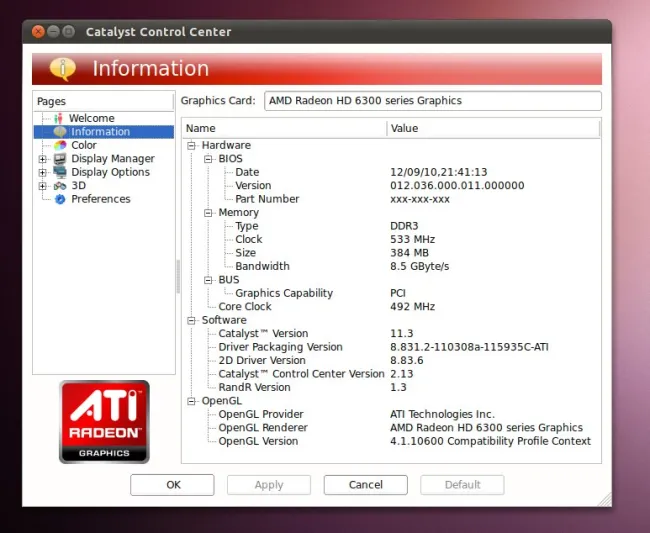Click the Graphics Card name field
650x533 pixels.
433,101
